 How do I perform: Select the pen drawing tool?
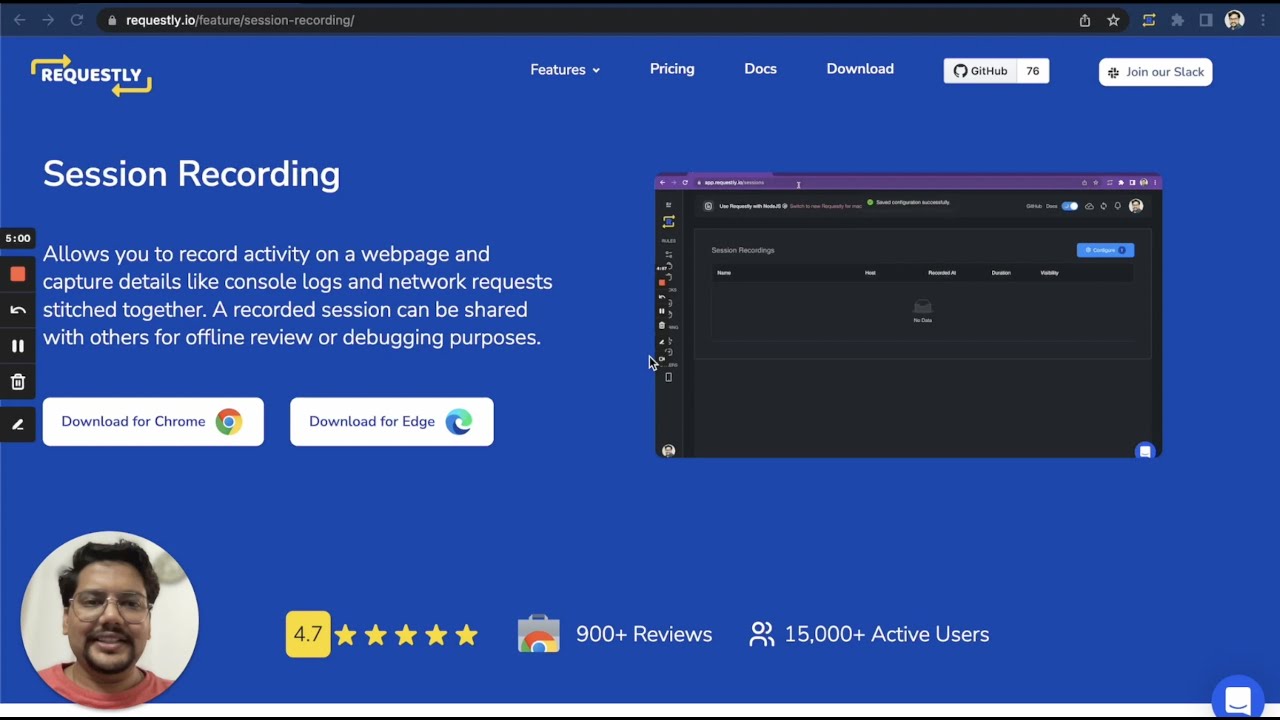point(18,424)
